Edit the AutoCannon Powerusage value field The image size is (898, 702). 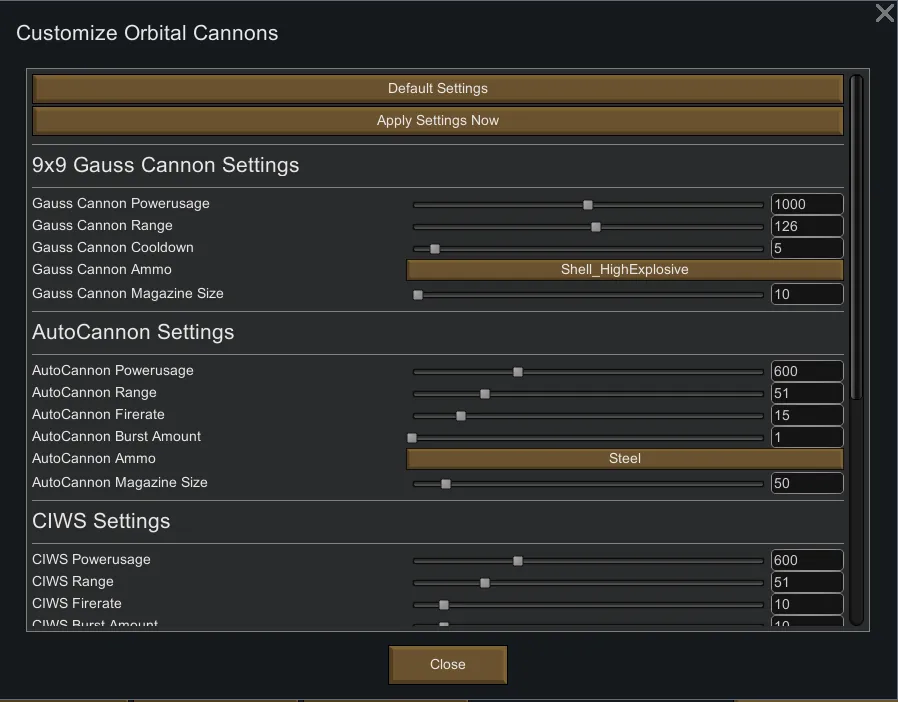tap(806, 371)
